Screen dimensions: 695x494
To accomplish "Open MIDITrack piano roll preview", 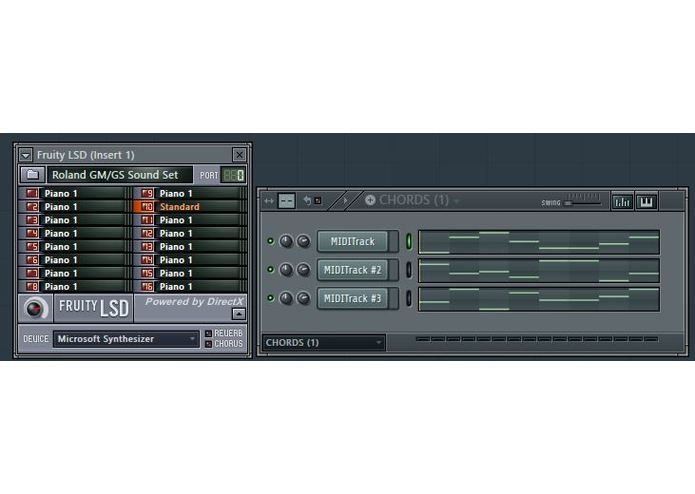I will pos(539,242).
